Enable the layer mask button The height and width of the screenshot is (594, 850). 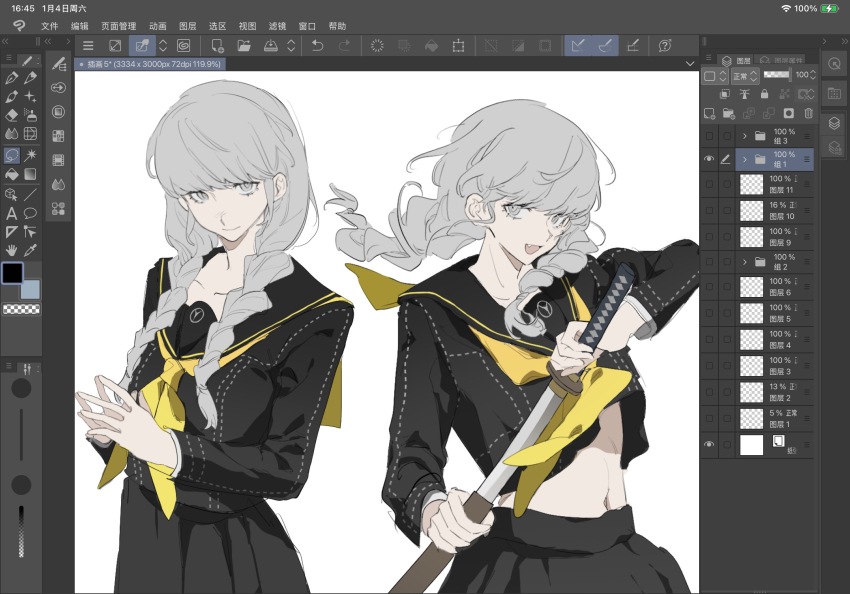(789, 113)
